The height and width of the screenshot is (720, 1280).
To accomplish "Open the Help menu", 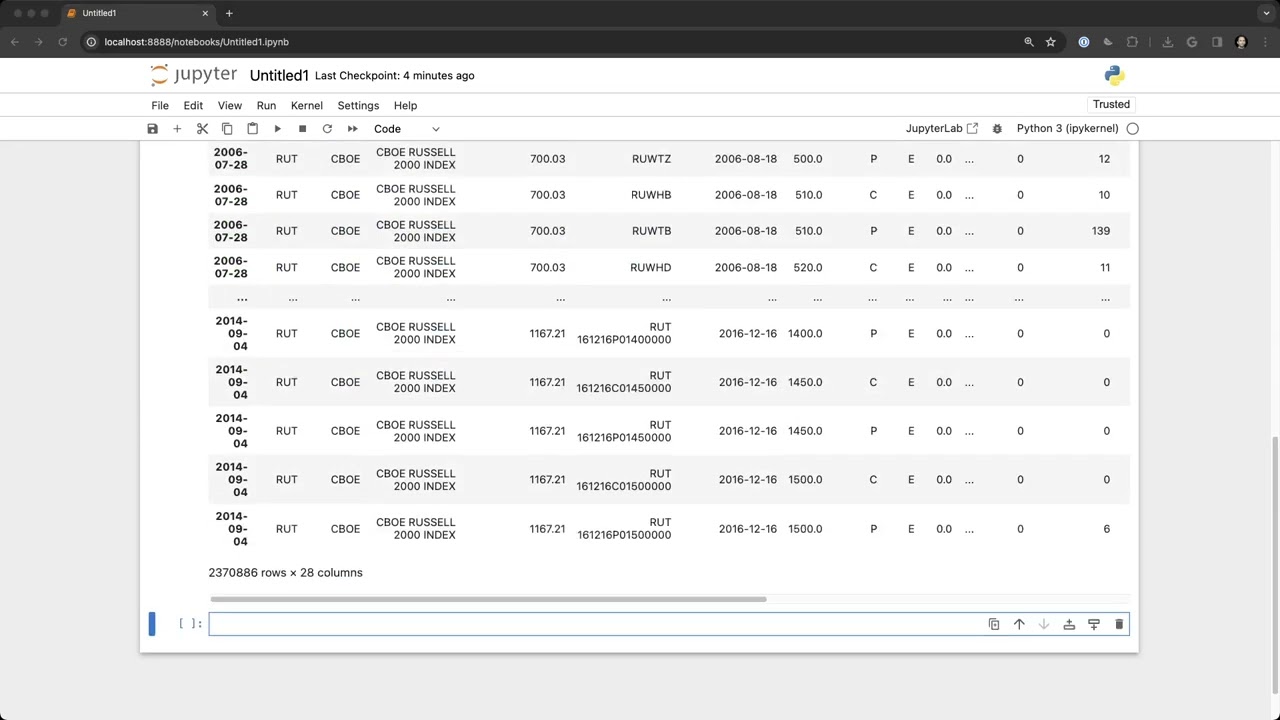I will (405, 105).
